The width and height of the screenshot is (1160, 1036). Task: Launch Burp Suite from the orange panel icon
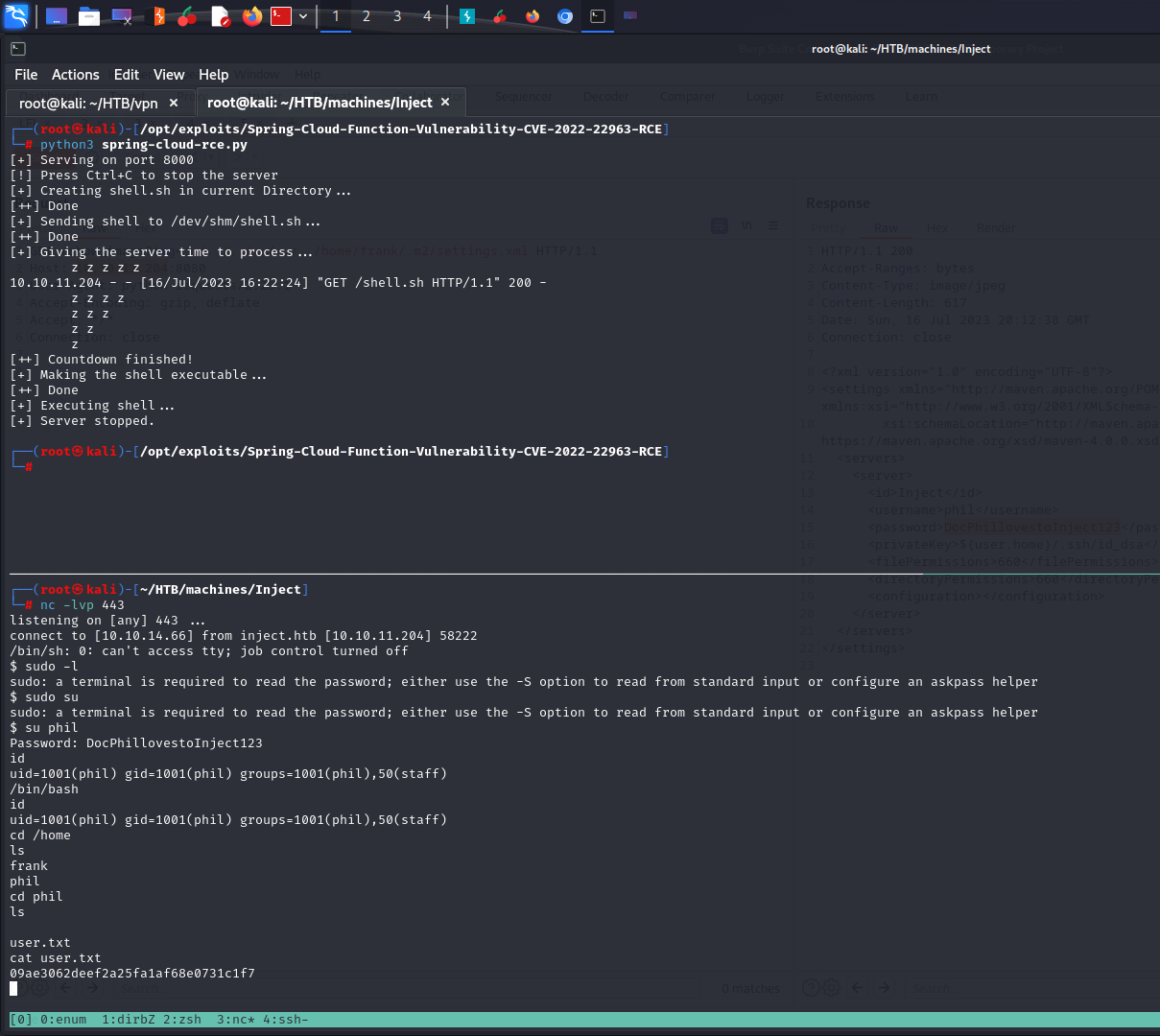(x=159, y=16)
